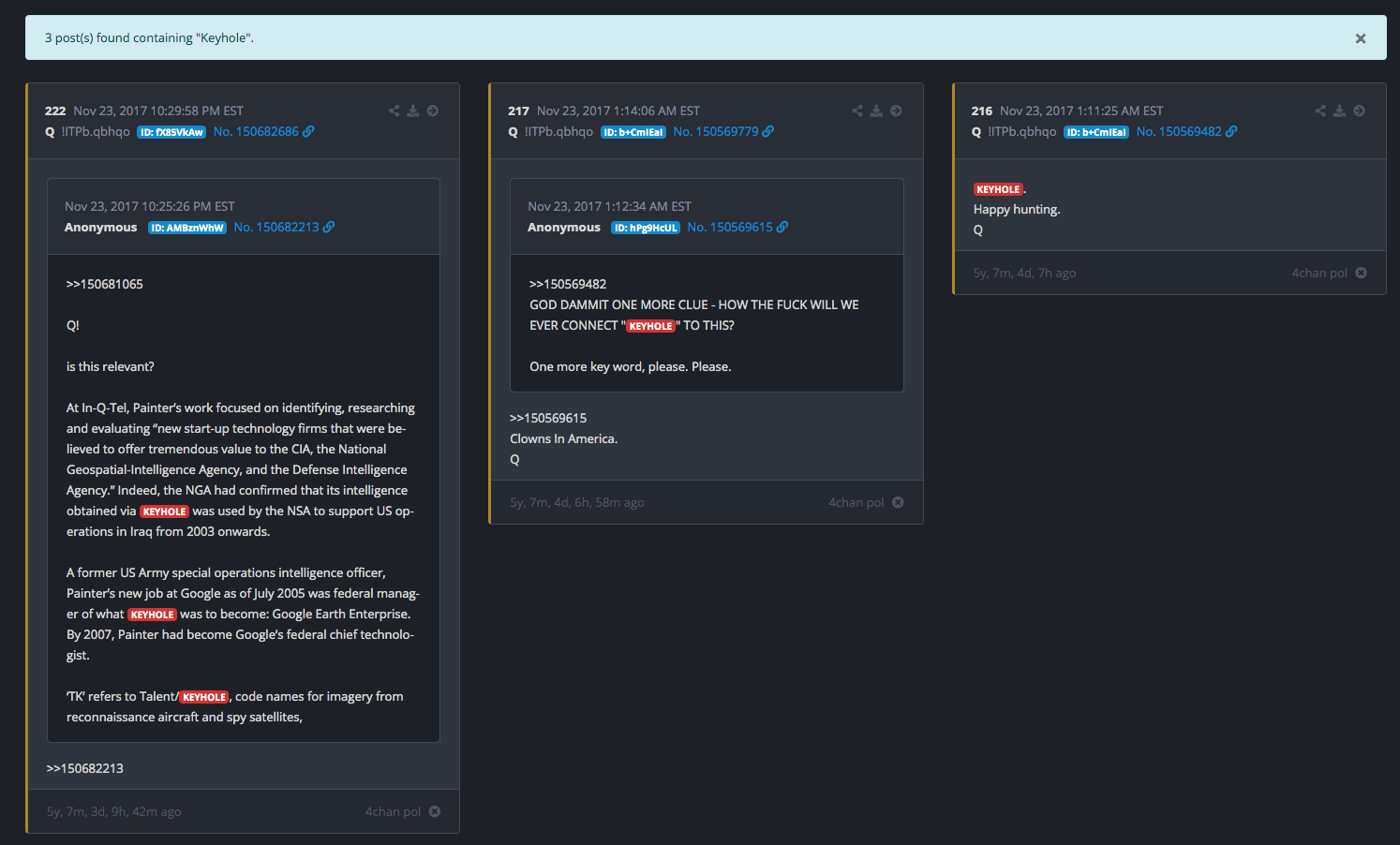Click '3 post(s) found containing "Keyhole"' message
Screen dimensions: 1400x845
[x=149, y=38]
